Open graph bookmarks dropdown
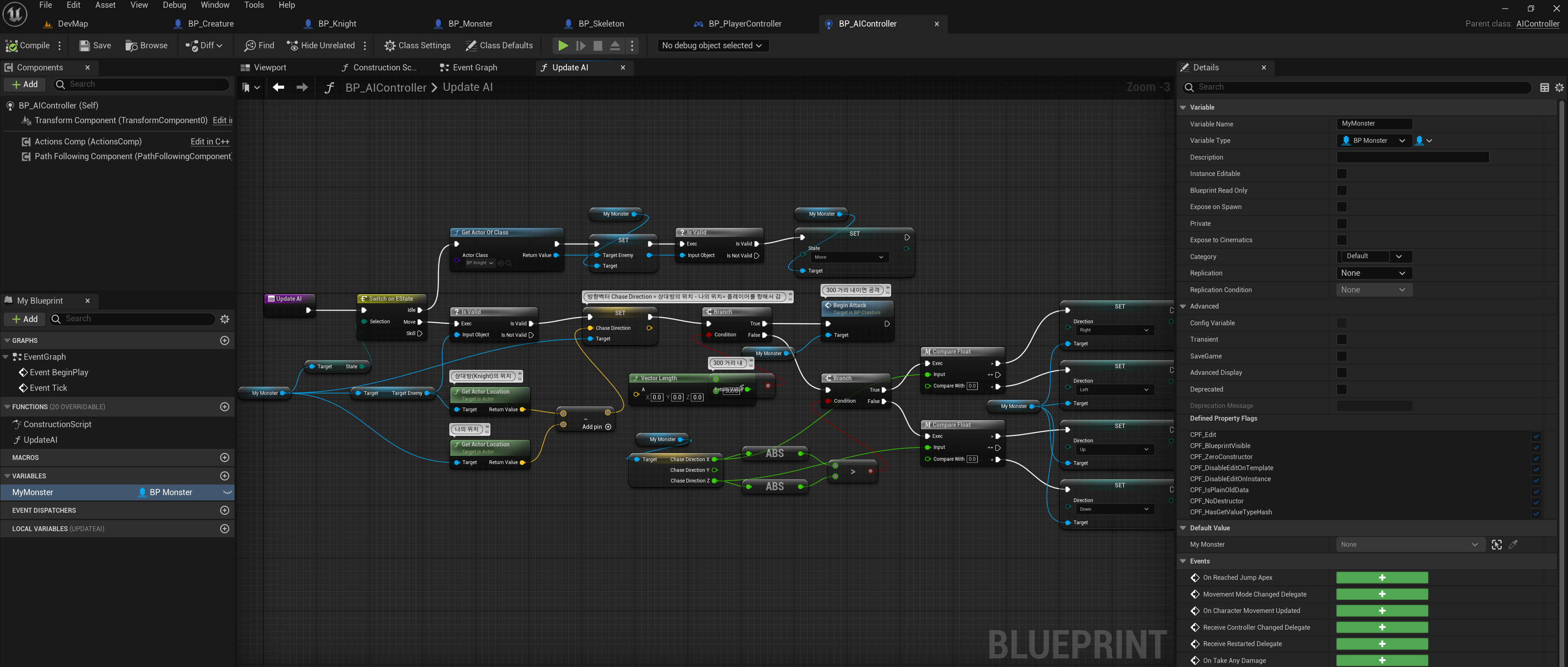 tap(250, 88)
